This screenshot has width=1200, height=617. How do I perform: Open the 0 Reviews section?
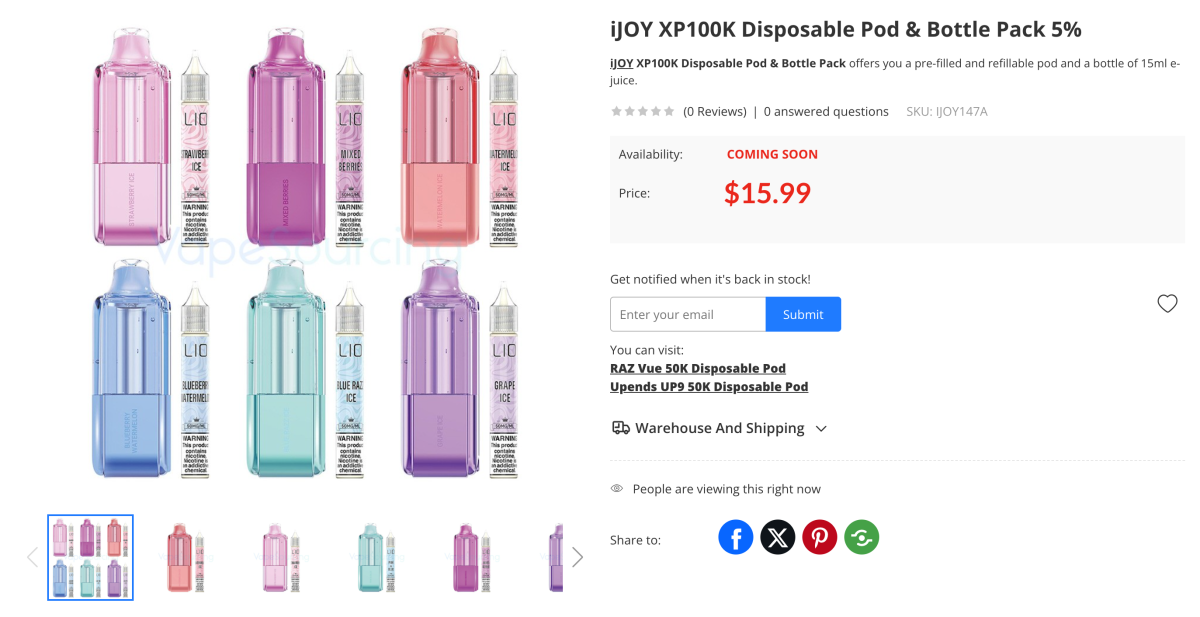714,111
